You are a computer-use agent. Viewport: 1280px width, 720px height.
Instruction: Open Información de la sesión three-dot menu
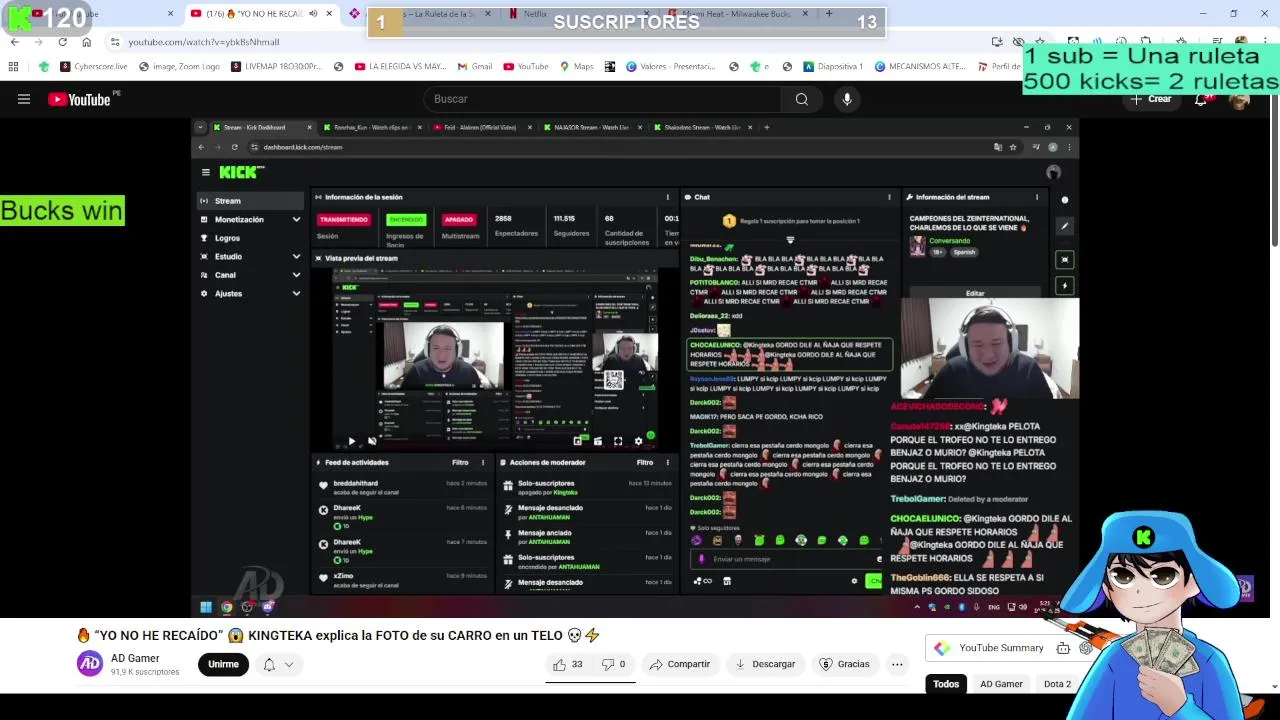(x=667, y=197)
